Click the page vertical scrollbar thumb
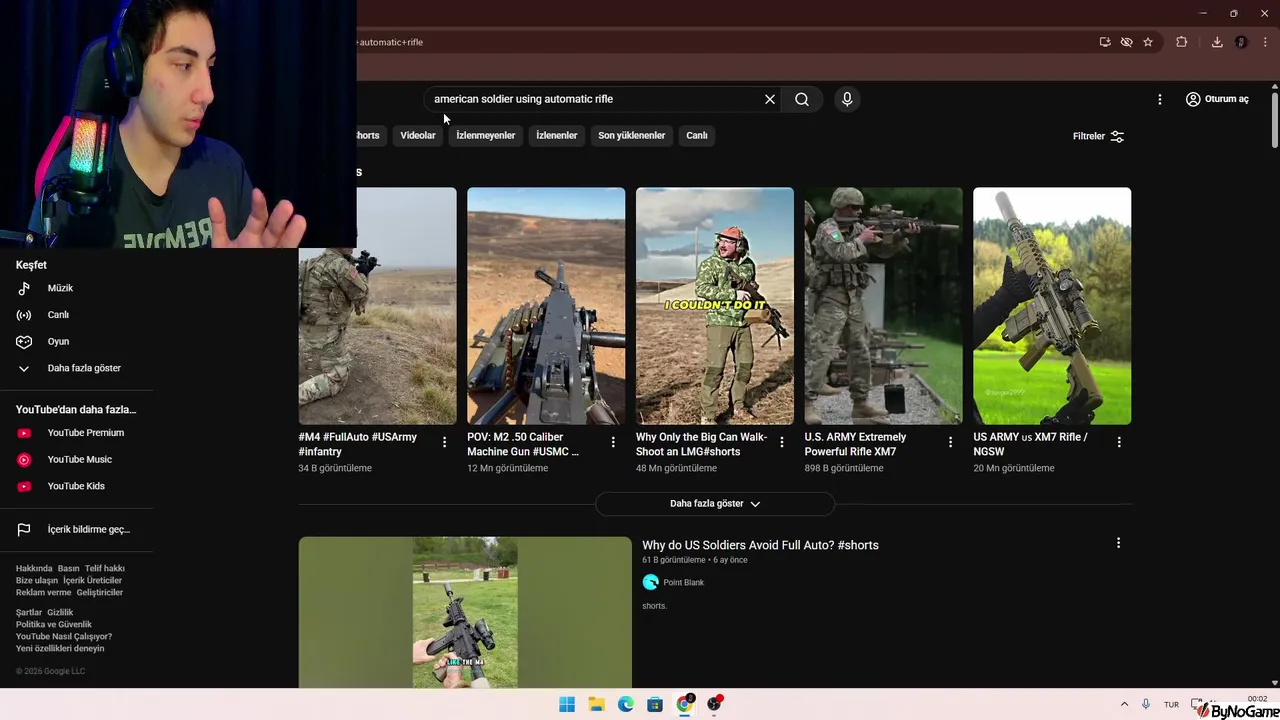Screen dimensions: 1280x720 tap(1275, 120)
